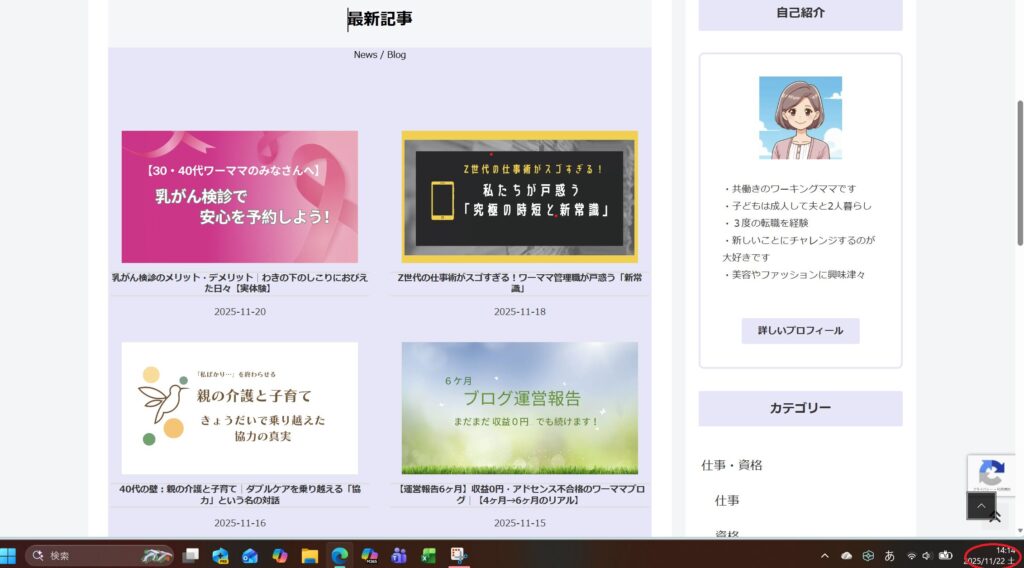Click the OneDrive cloud tray icon
Image resolution: width=1024 pixels, height=568 pixels.
click(x=847, y=556)
